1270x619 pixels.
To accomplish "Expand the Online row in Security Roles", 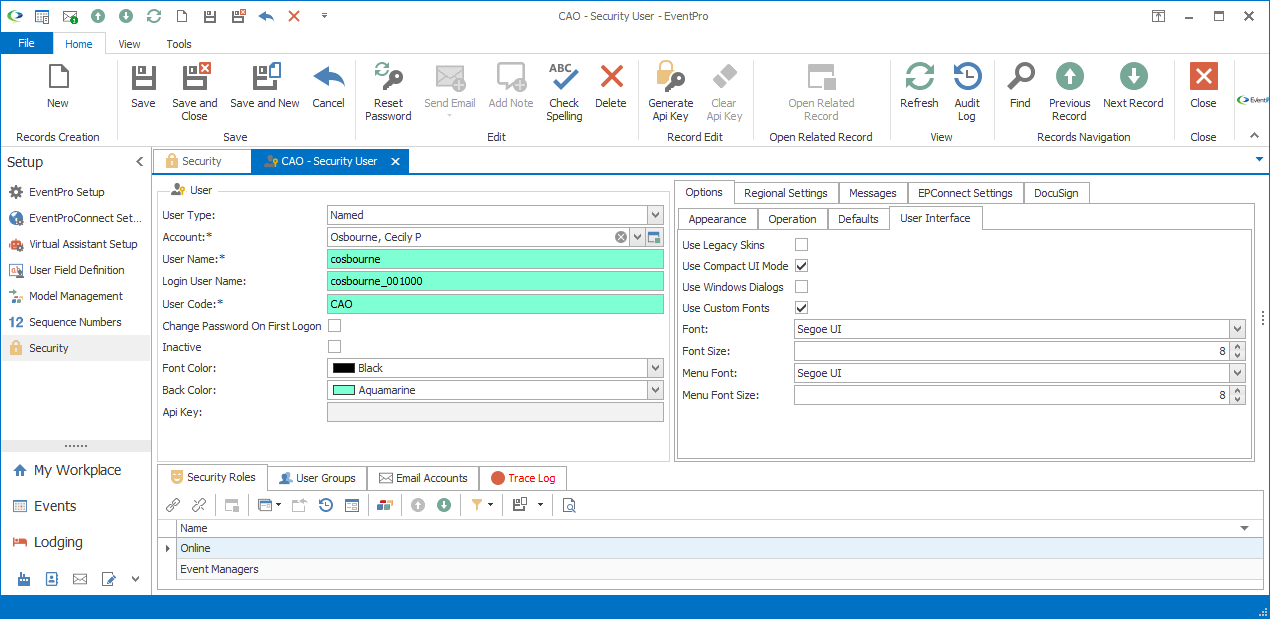I will 167,548.
